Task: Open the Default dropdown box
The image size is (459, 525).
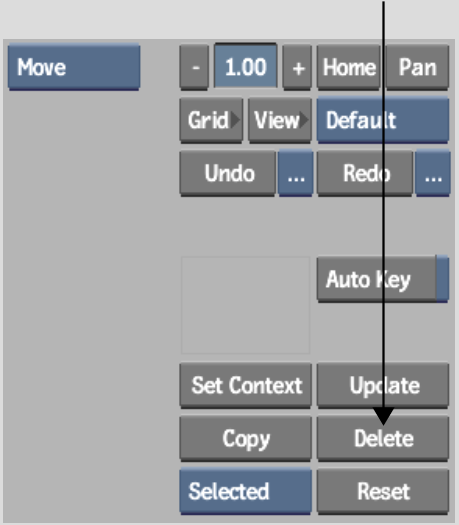Action: click(x=383, y=120)
